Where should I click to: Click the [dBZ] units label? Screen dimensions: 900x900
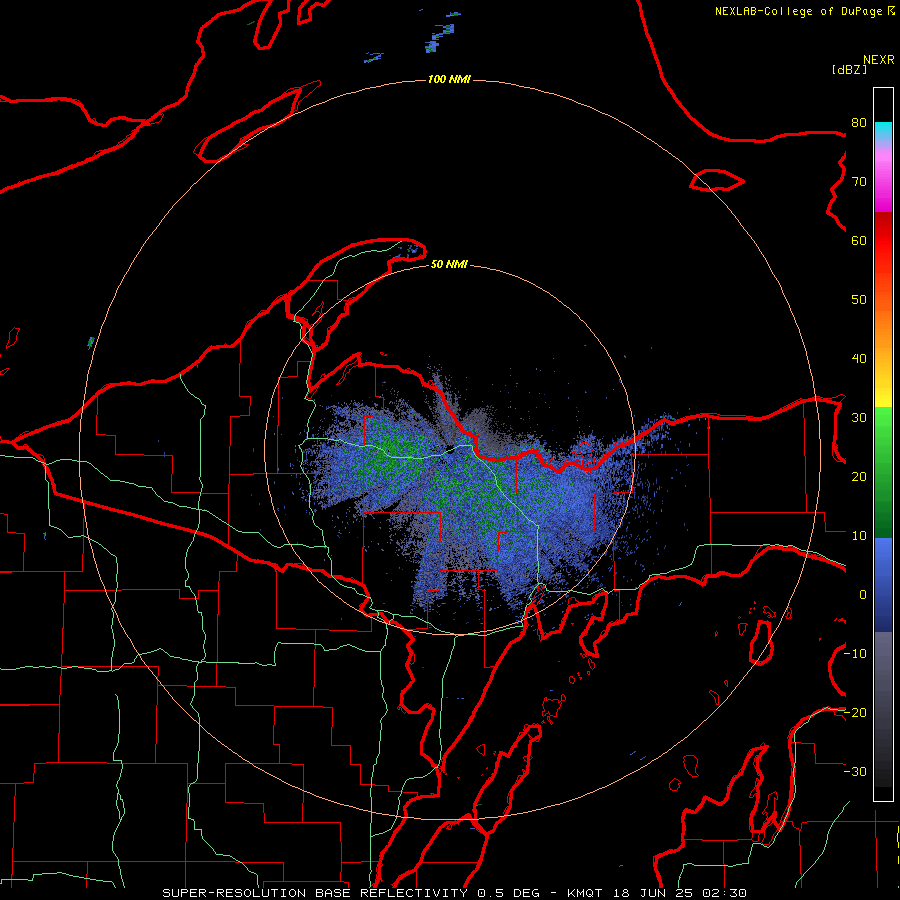coord(849,70)
